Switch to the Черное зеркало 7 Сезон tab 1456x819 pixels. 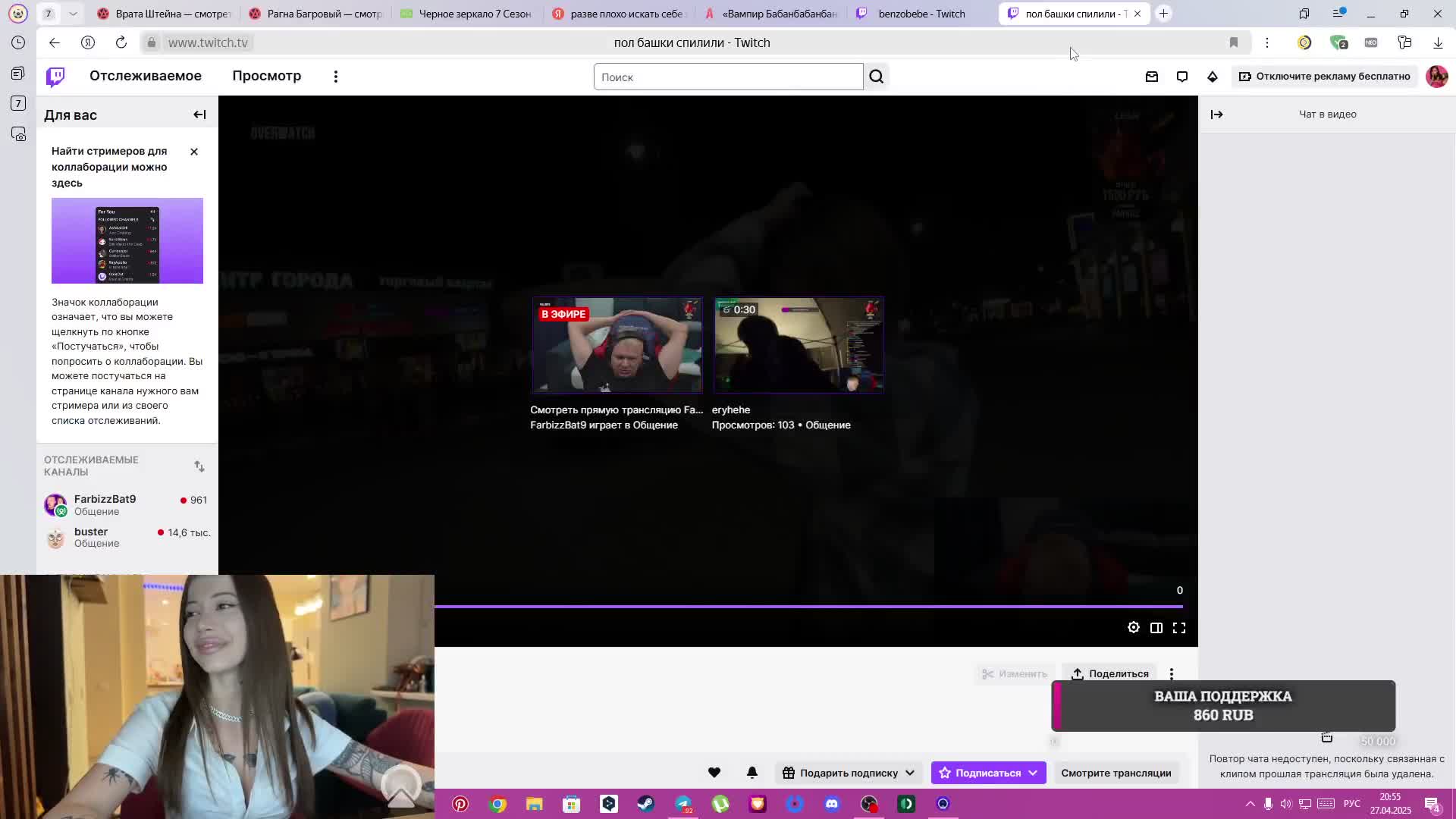tap(467, 14)
